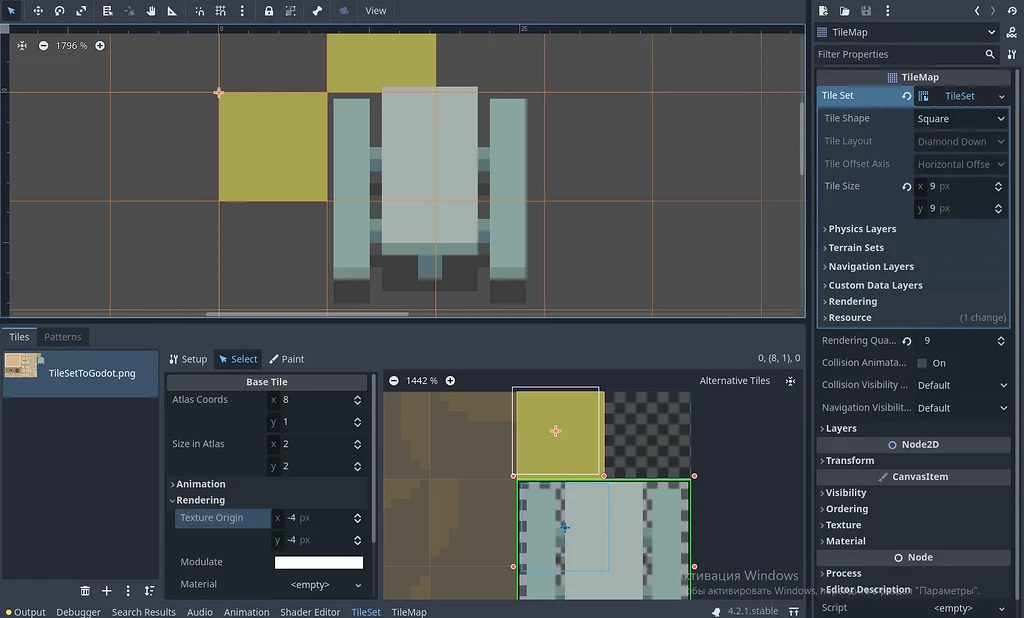Group the selected node's children
The image size is (1024, 618).
tap(291, 10)
